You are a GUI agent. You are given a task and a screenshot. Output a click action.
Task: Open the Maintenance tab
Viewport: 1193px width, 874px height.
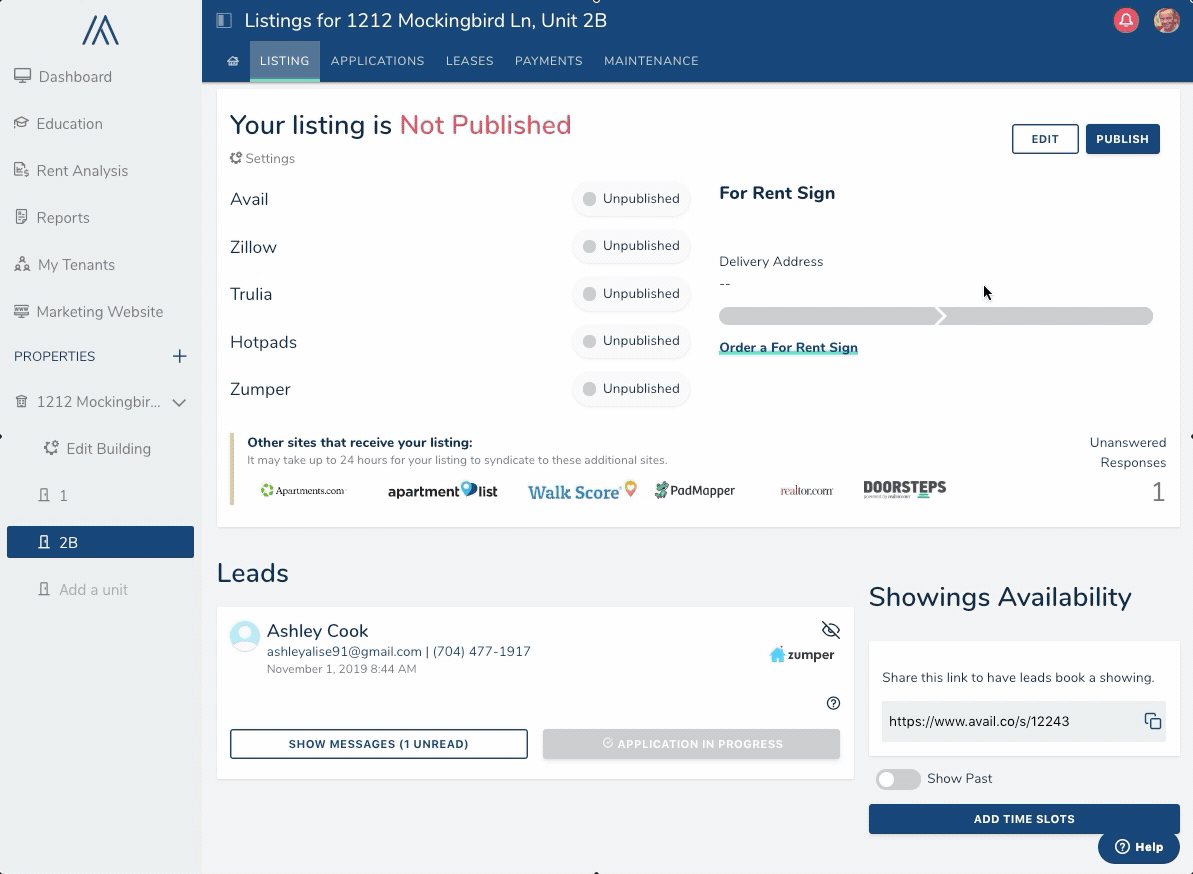(x=651, y=61)
